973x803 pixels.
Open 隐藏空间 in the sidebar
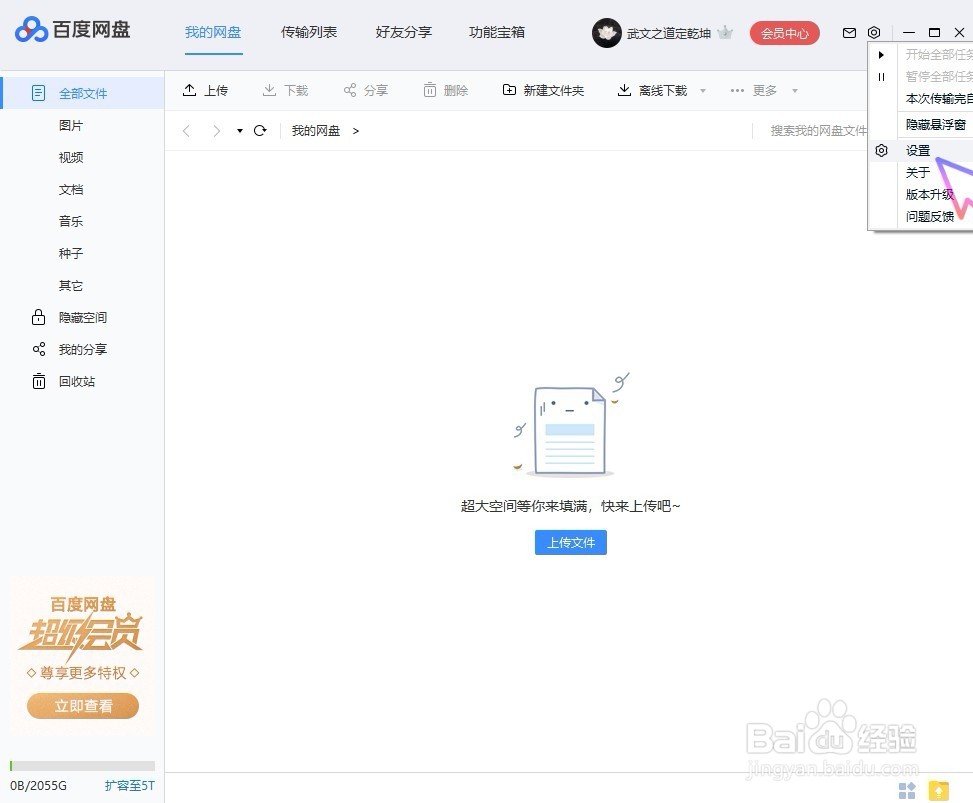(x=80, y=317)
